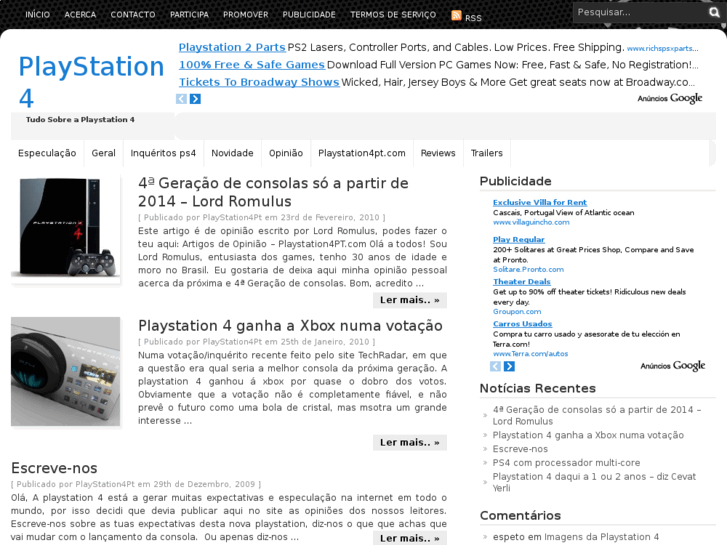Click the www.richspsxparts URL in top ad
This screenshot has width=727, height=545.
tap(663, 48)
